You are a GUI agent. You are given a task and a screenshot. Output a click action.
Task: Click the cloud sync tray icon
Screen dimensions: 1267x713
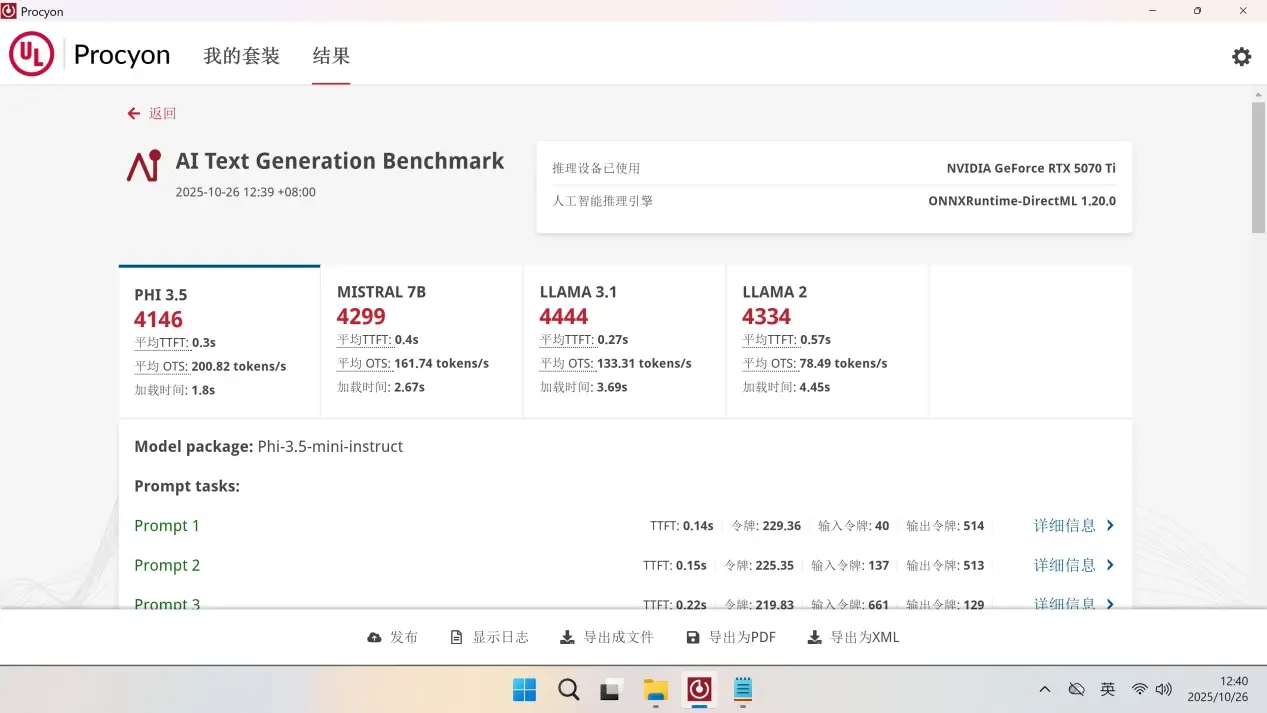point(1077,690)
